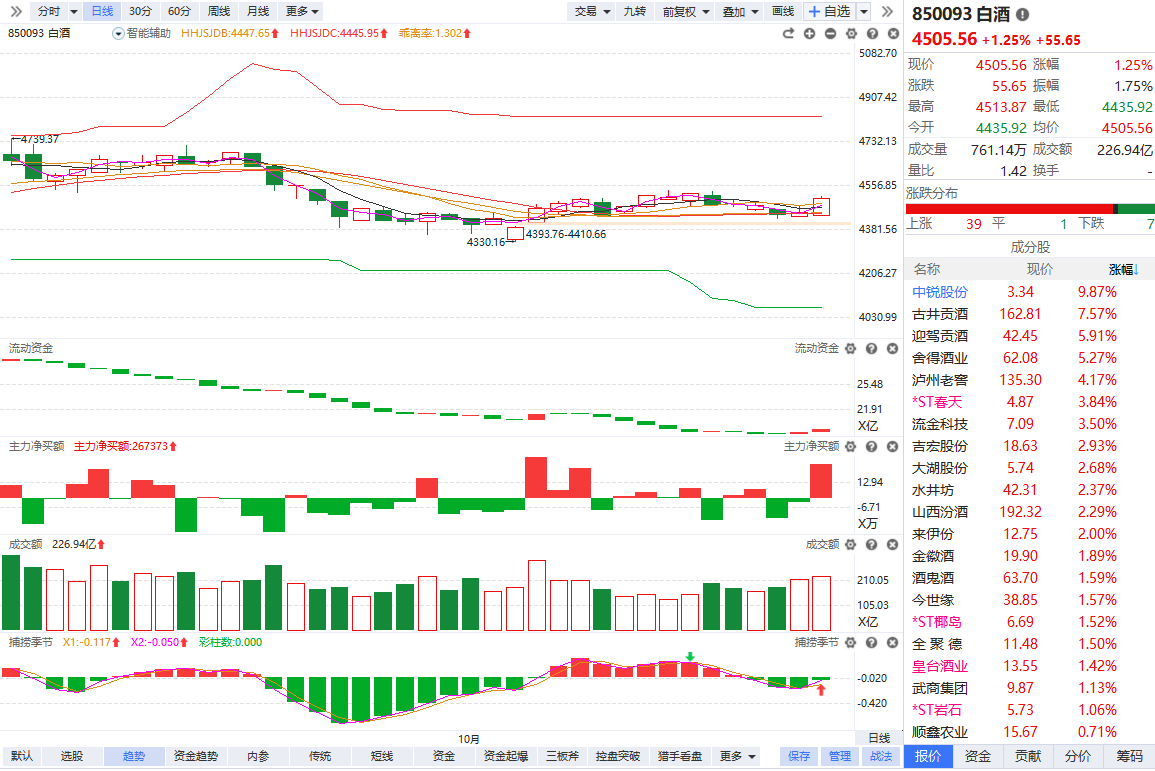This screenshot has height=771, width=1155.
Task: Click the 涨跌分布 red-green distribution bar
Action: [1030, 208]
